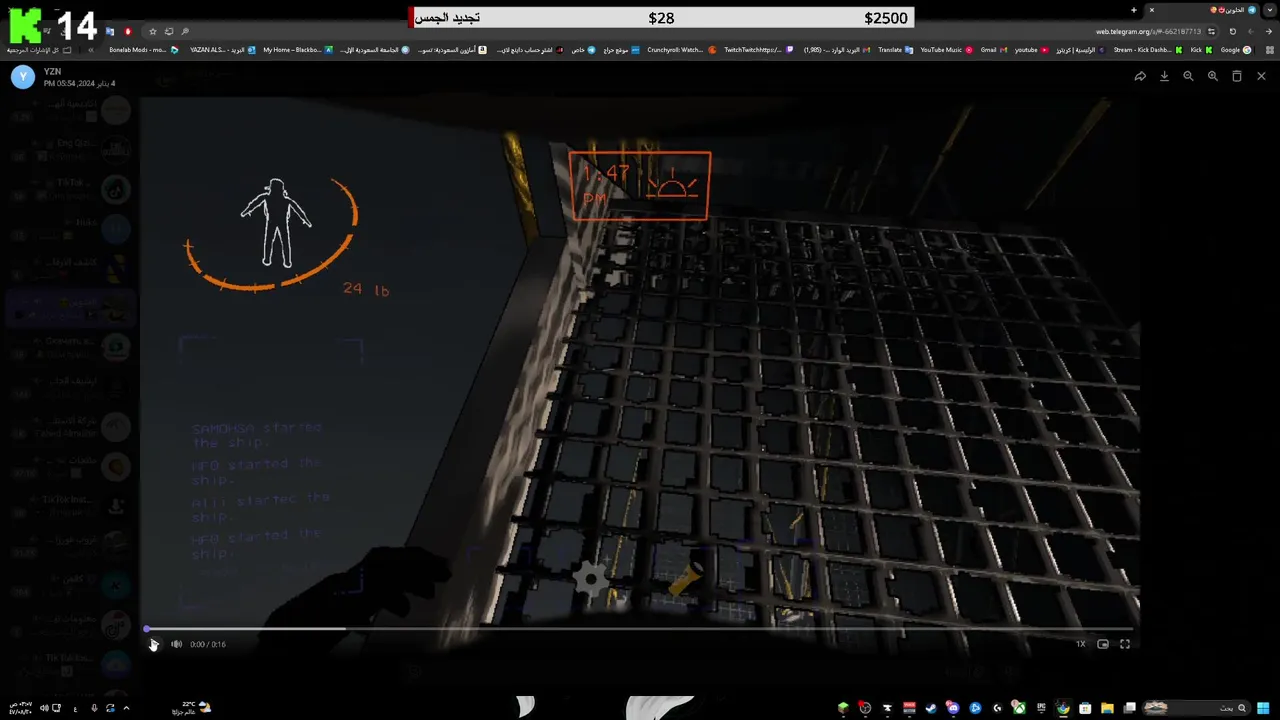Play the video in media viewer
Viewport: 1280px width, 720px height.
point(153,644)
